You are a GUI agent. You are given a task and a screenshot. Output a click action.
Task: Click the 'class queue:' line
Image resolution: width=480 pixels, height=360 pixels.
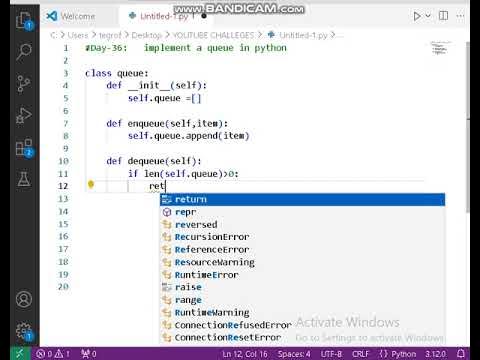[117, 73]
